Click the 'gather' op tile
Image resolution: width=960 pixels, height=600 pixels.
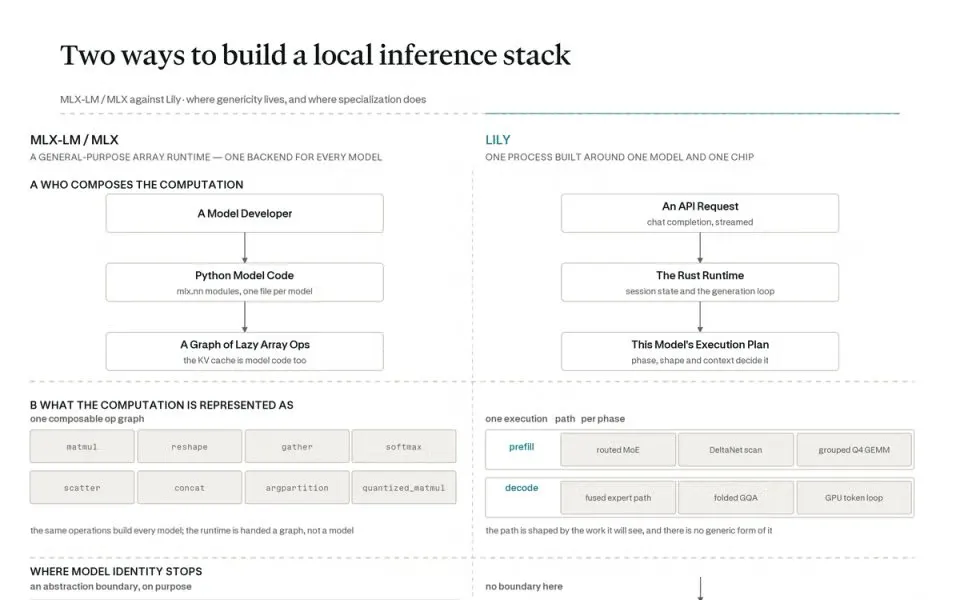pos(297,446)
